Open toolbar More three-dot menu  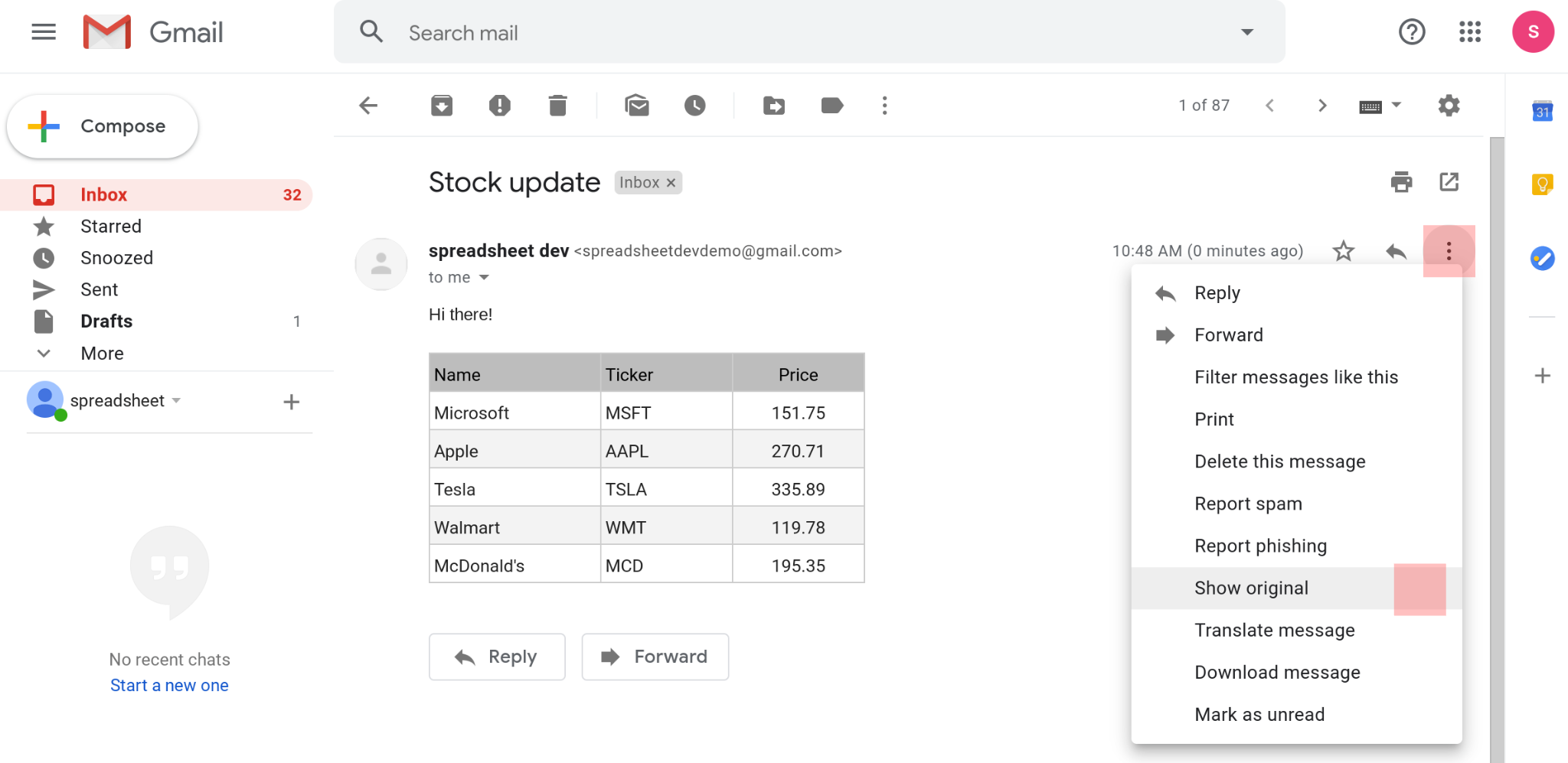885,106
